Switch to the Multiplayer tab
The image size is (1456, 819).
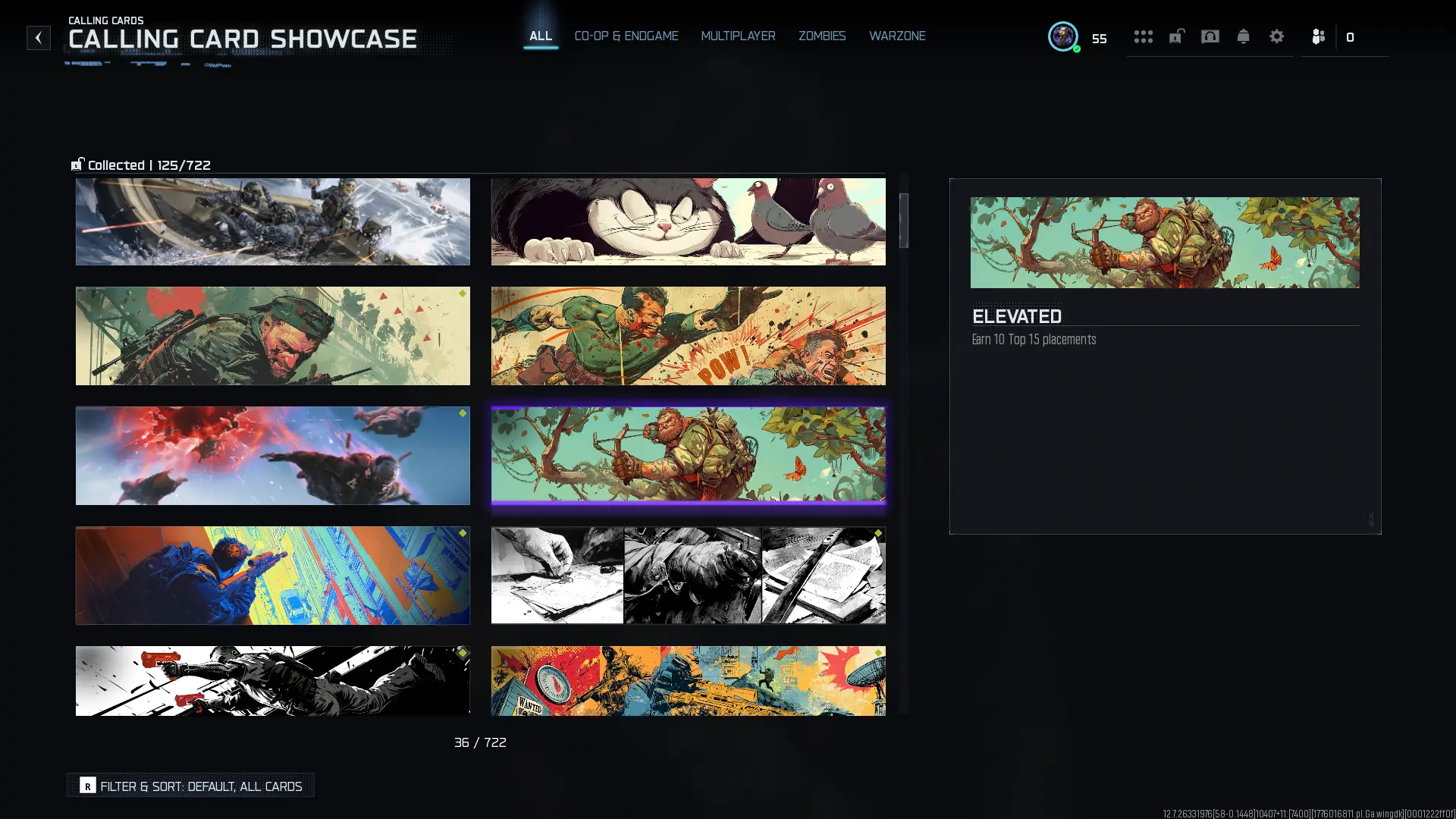(738, 36)
